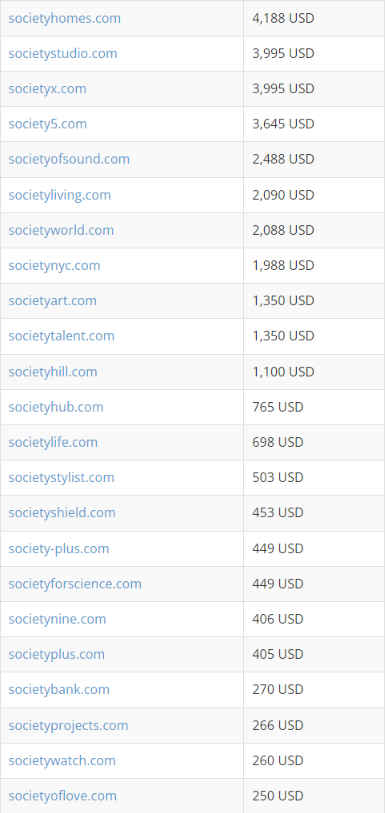This screenshot has width=385, height=813.
Task: Visit the societylife.com link
Action: [53, 443]
